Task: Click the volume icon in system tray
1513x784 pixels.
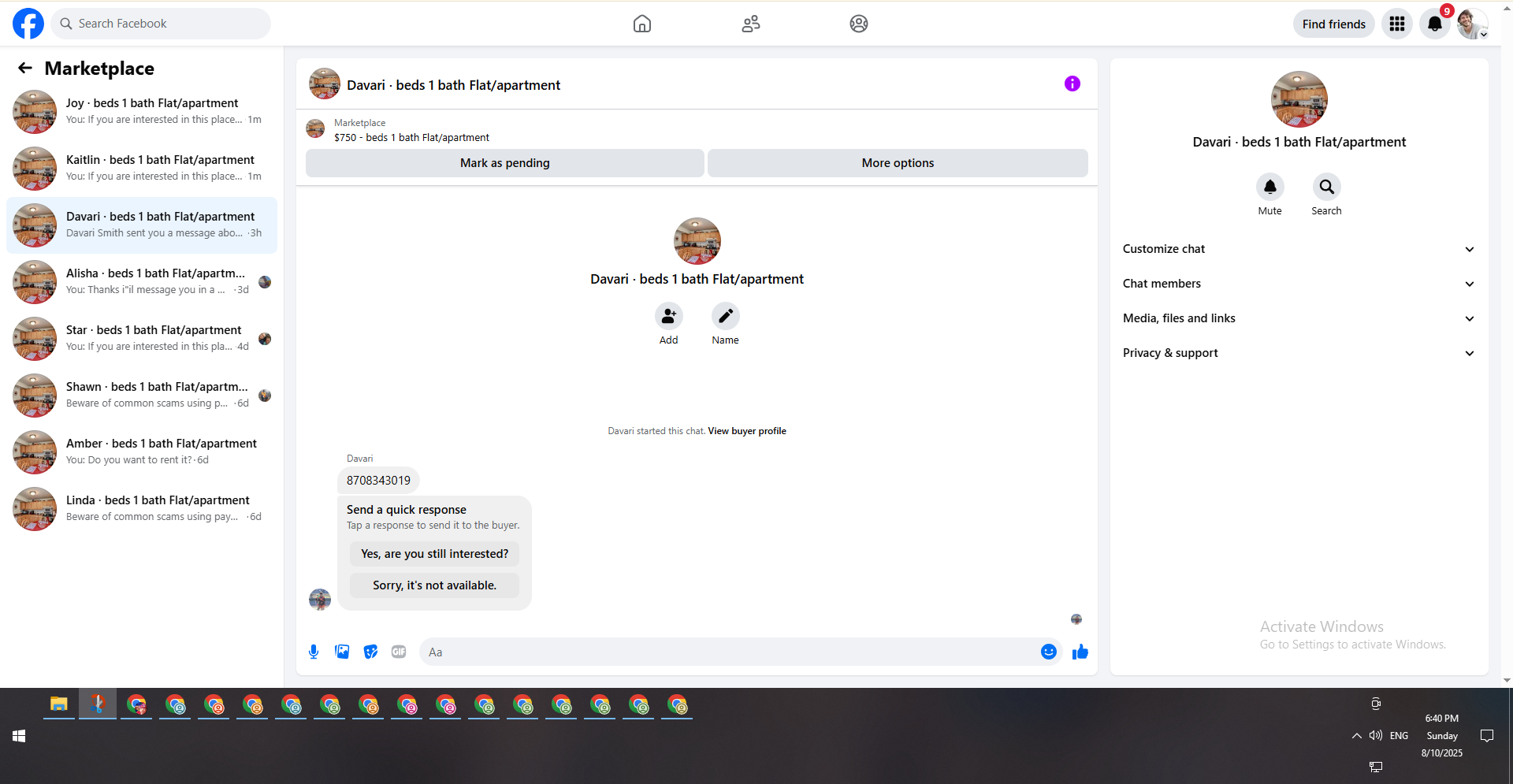Action: (1376, 735)
